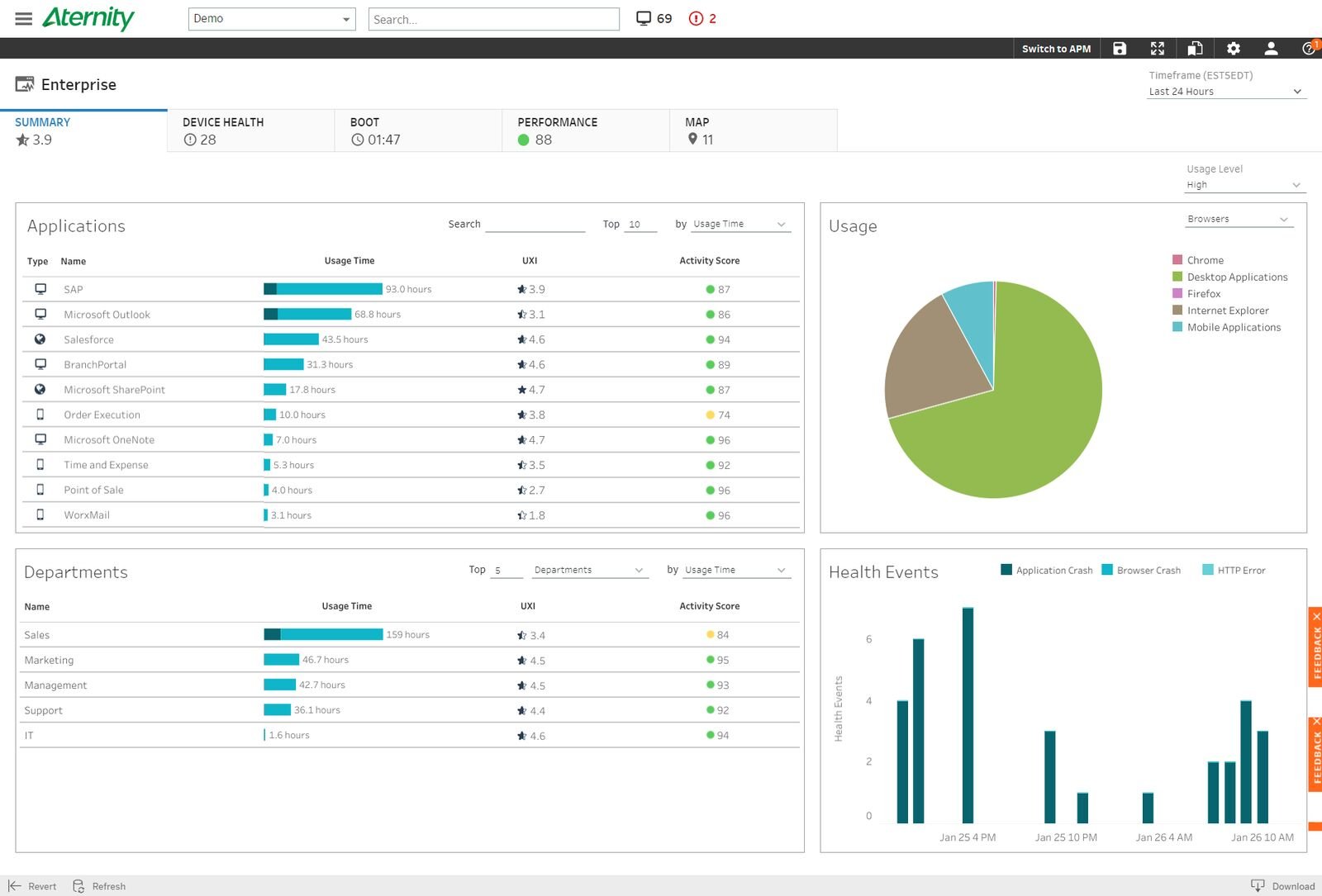This screenshot has width=1322, height=896.
Task: Click the HTTP Error legend label
Action: pos(1241,571)
